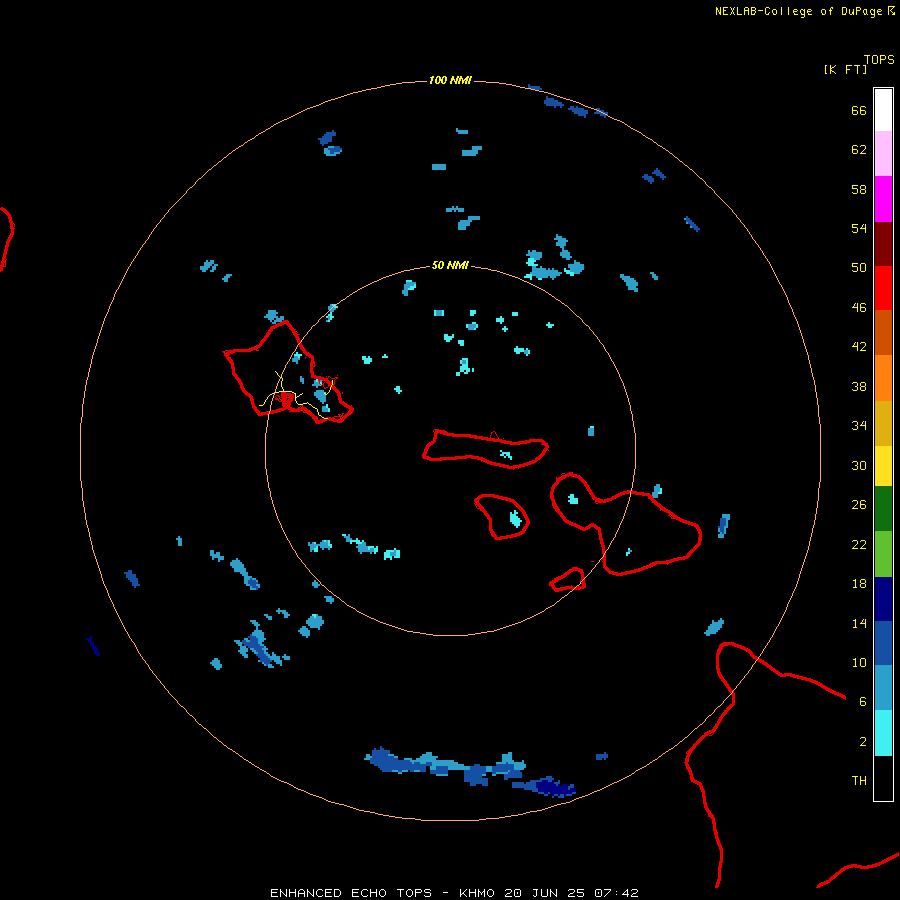Click the "18" legend value
The image size is (900, 900).
859,583
